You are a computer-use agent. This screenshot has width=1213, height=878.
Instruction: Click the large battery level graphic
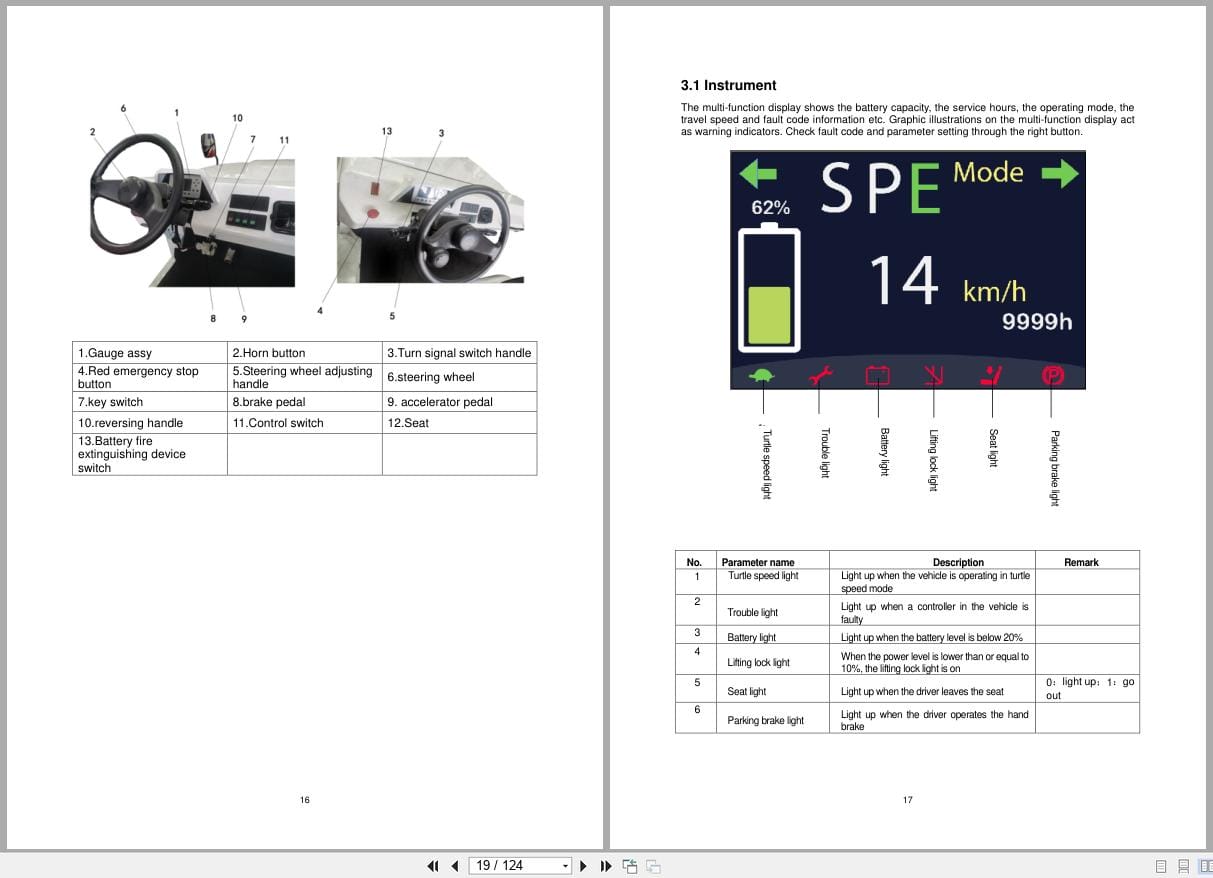pyautogui.click(x=769, y=288)
